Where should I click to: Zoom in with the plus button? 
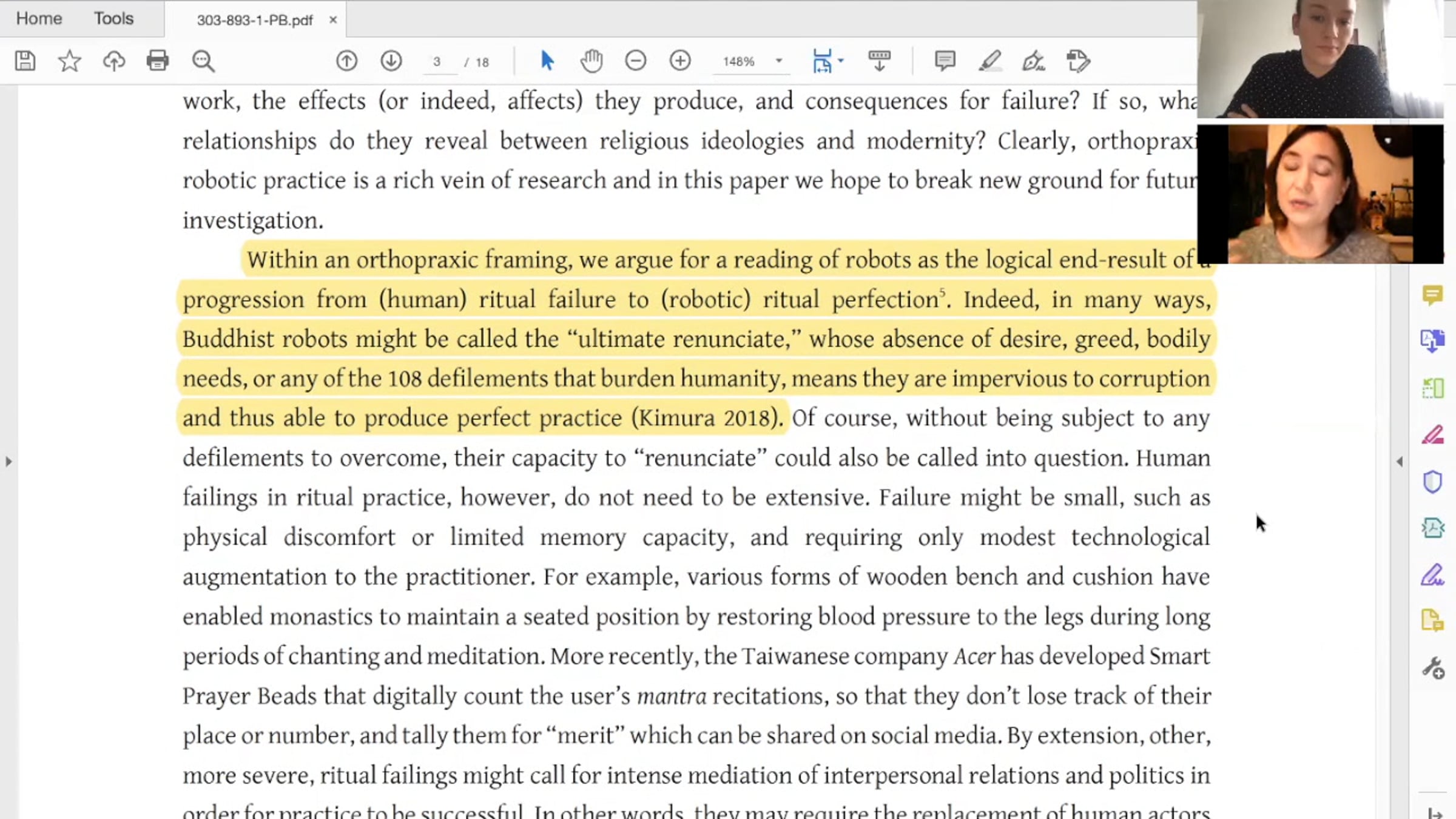coord(680,61)
